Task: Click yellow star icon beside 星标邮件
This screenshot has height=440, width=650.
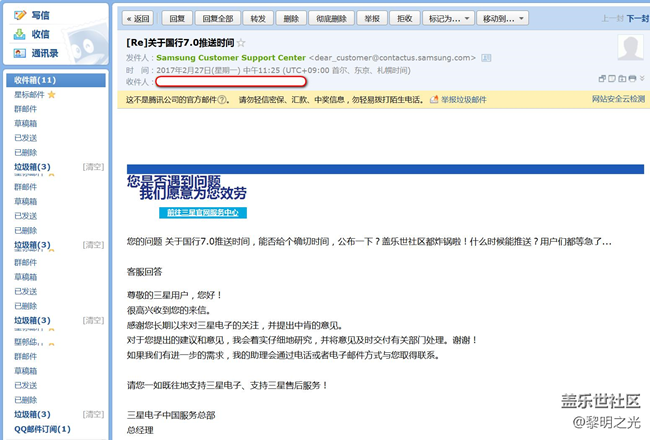Action: click(51, 95)
